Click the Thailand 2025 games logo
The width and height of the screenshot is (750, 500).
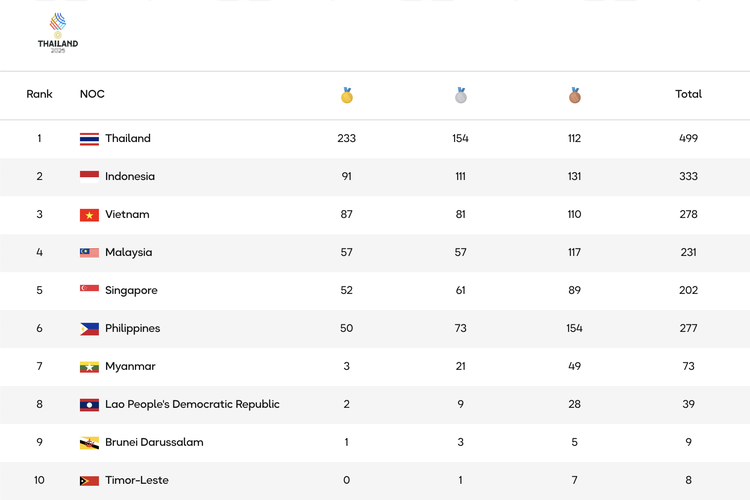pyautogui.click(x=58, y=33)
